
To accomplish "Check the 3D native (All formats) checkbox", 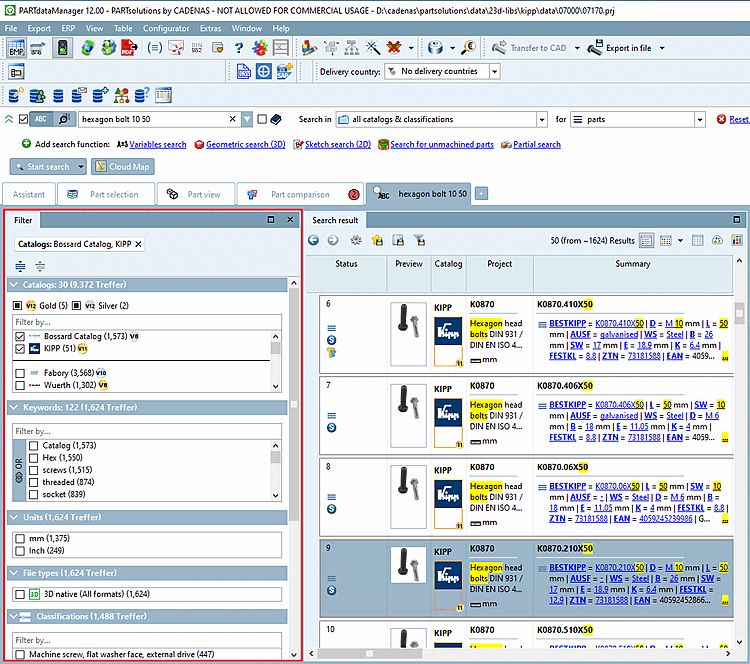I will click(x=20, y=594).
